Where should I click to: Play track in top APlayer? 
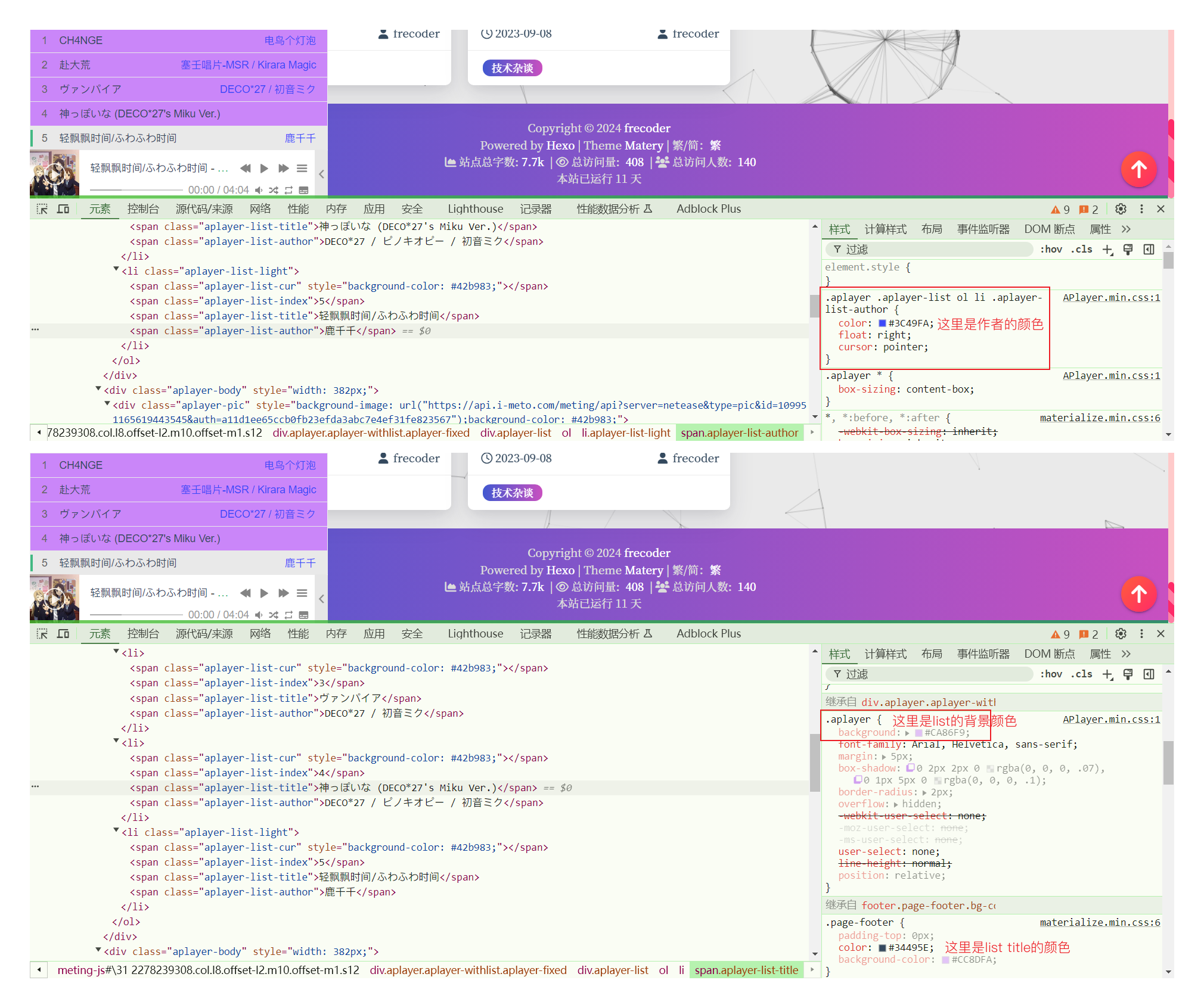pyautogui.click(x=264, y=169)
